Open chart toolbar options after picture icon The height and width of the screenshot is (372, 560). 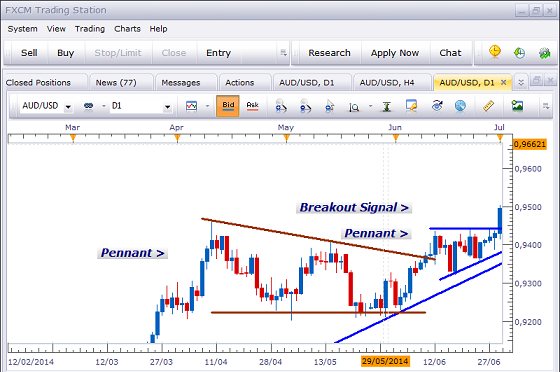(546, 106)
